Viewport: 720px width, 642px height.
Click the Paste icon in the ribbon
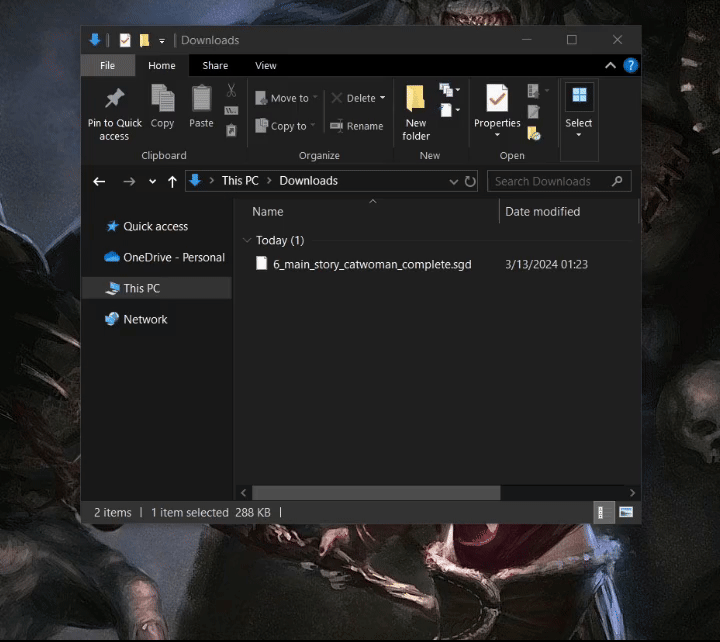coord(201,99)
